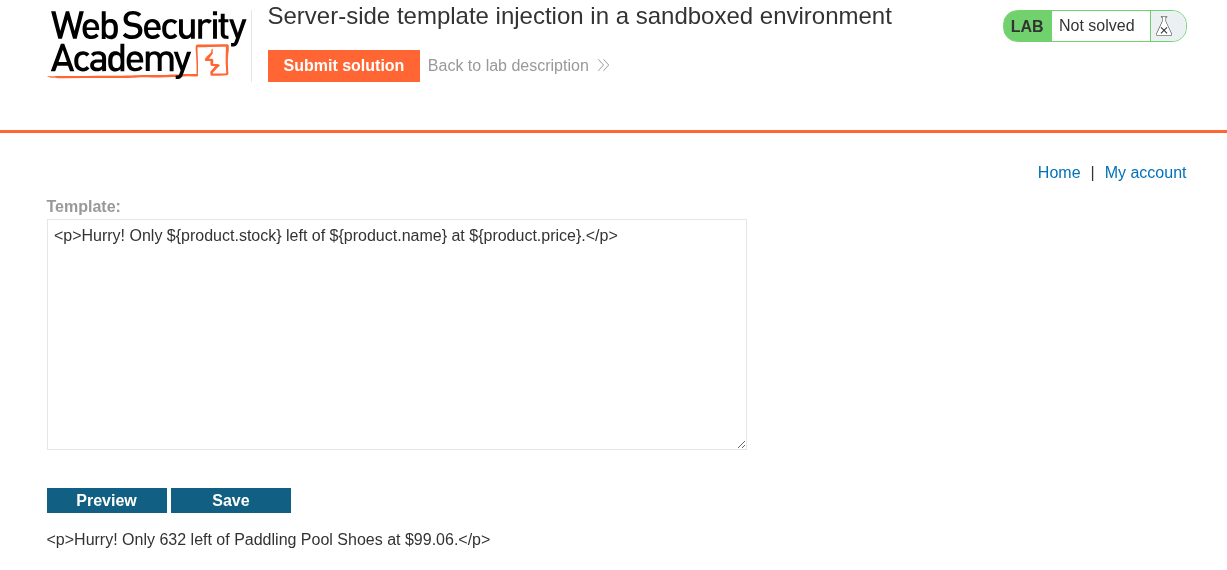Click the Preview button

107,501
